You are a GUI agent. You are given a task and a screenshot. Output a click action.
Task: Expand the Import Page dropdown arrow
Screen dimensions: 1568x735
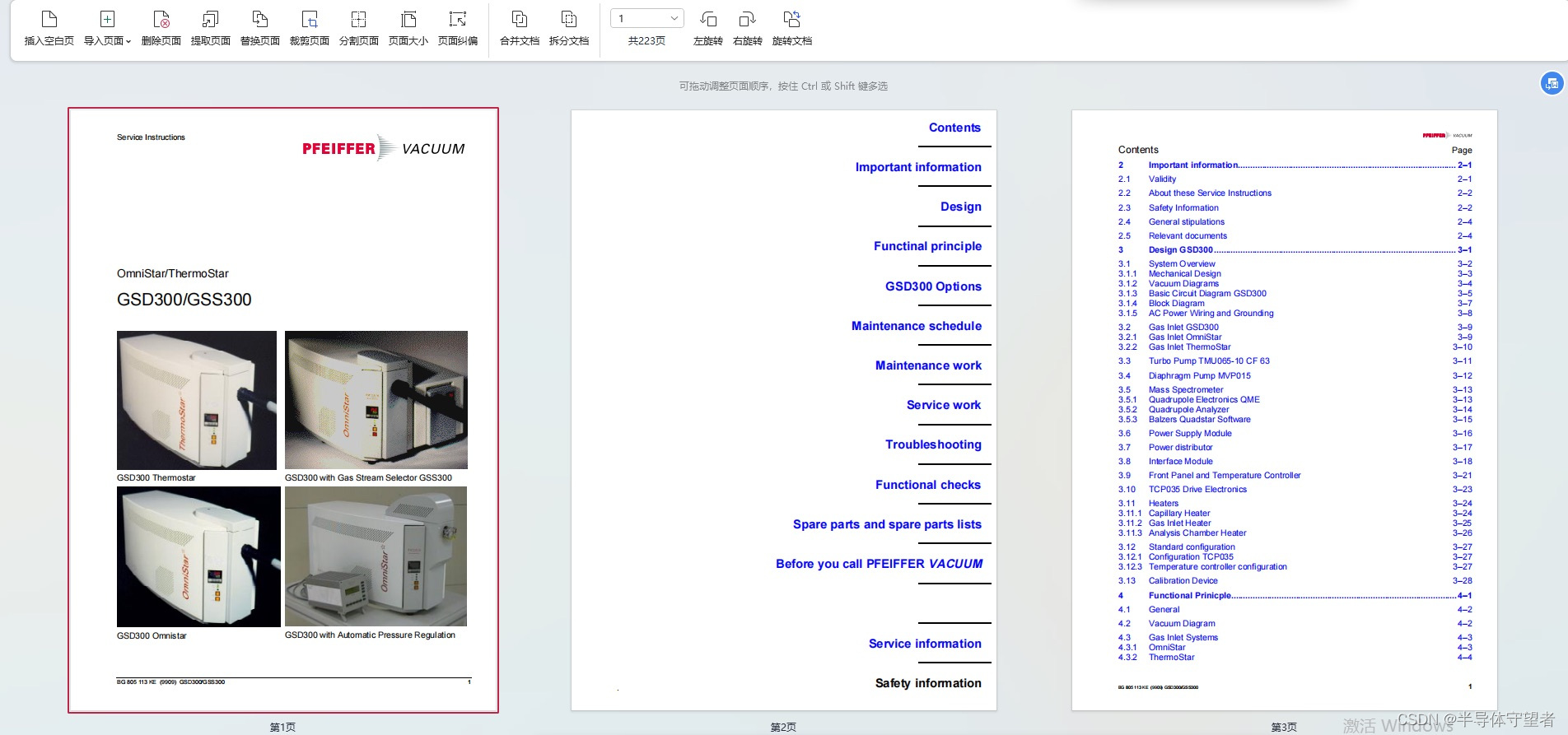click(128, 41)
